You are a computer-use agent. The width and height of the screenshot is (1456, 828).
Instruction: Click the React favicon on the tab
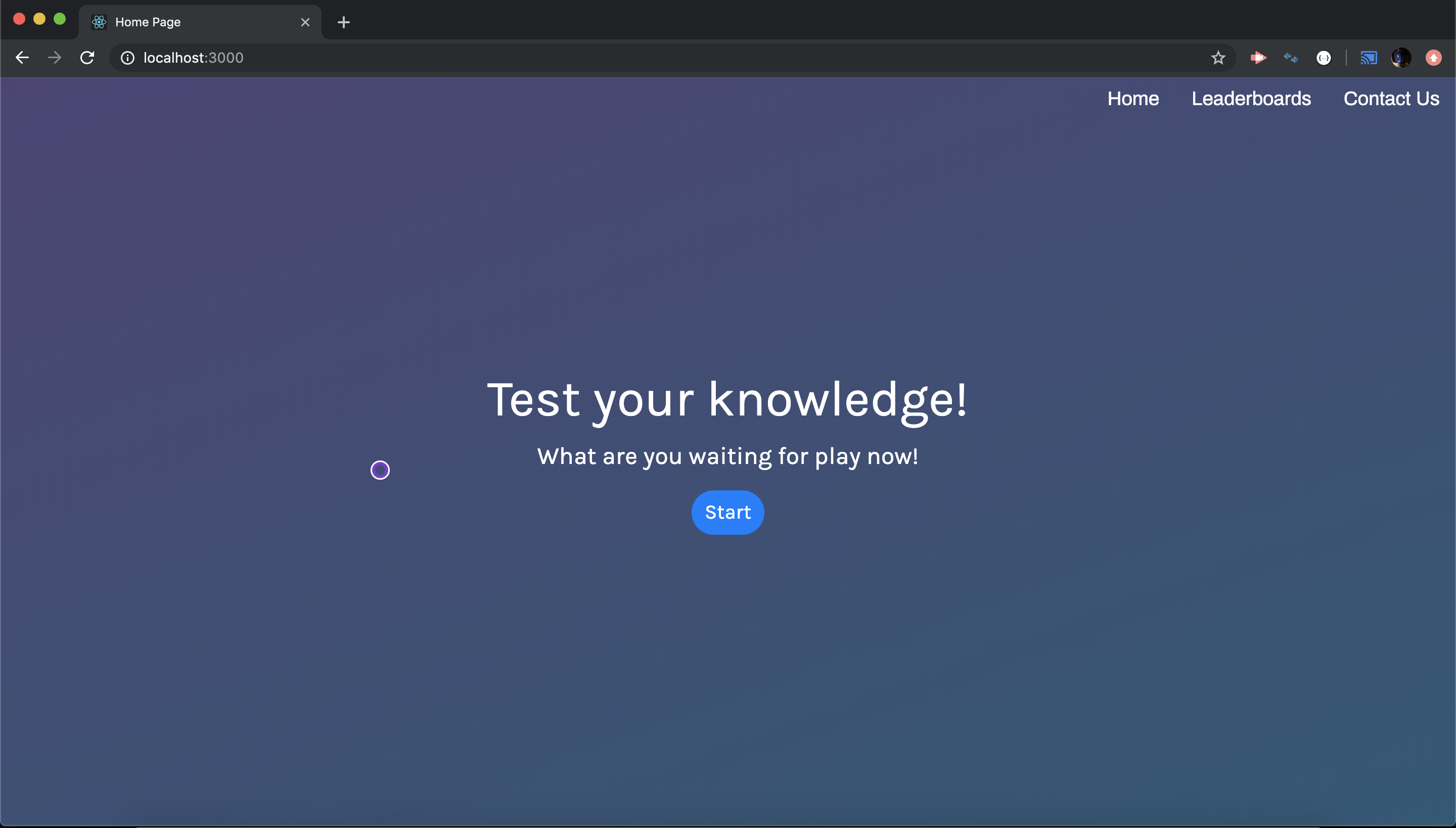click(99, 22)
